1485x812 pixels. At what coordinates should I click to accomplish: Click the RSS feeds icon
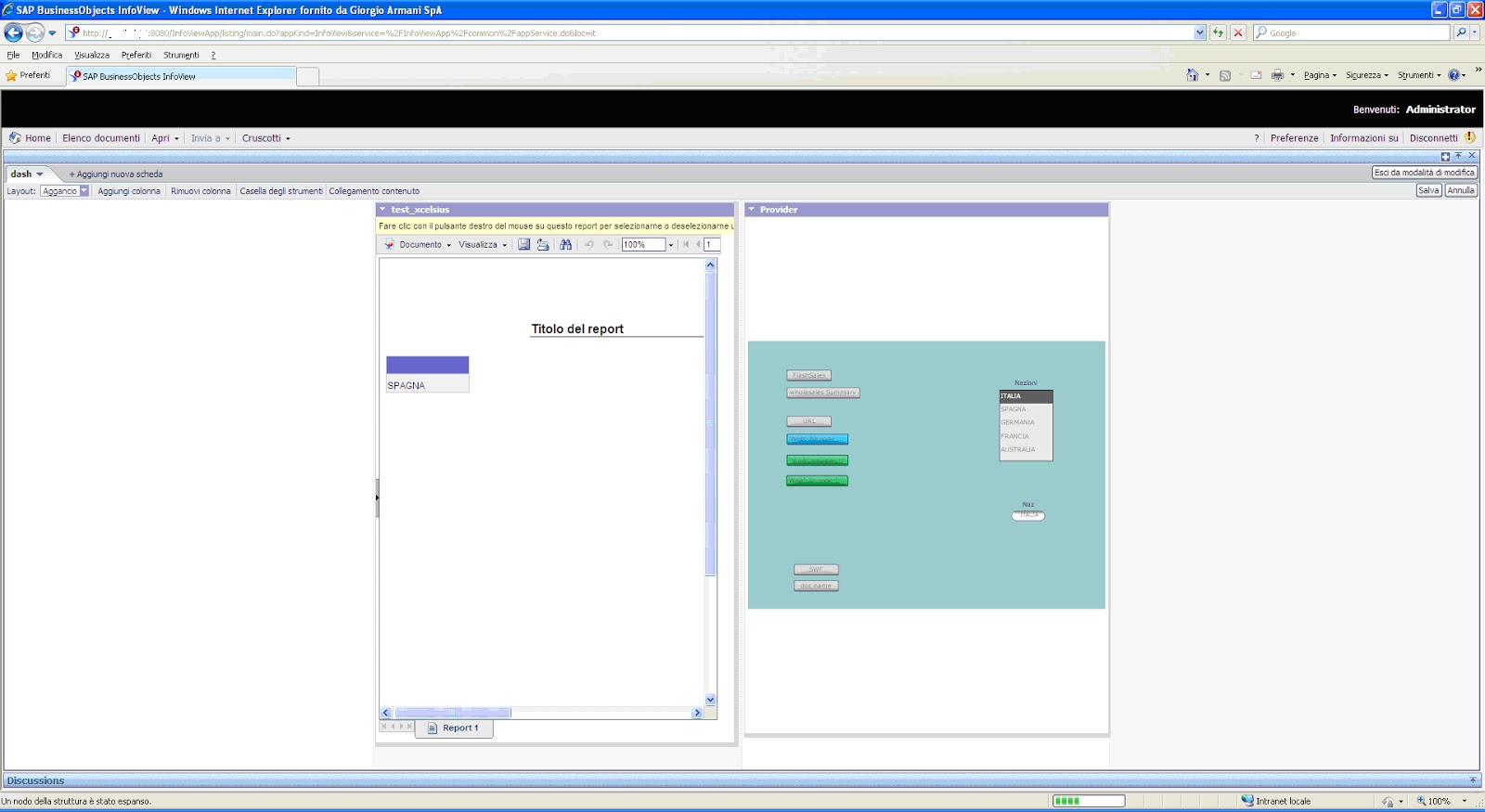[x=1225, y=75]
